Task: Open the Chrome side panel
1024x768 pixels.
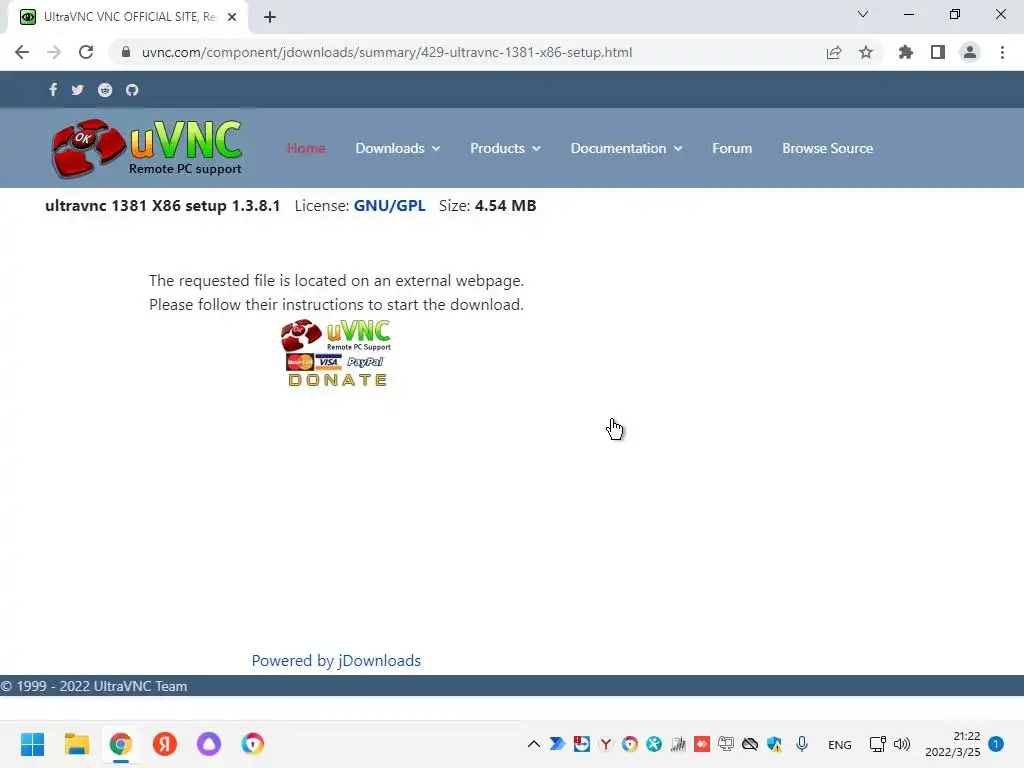Action: click(938, 52)
